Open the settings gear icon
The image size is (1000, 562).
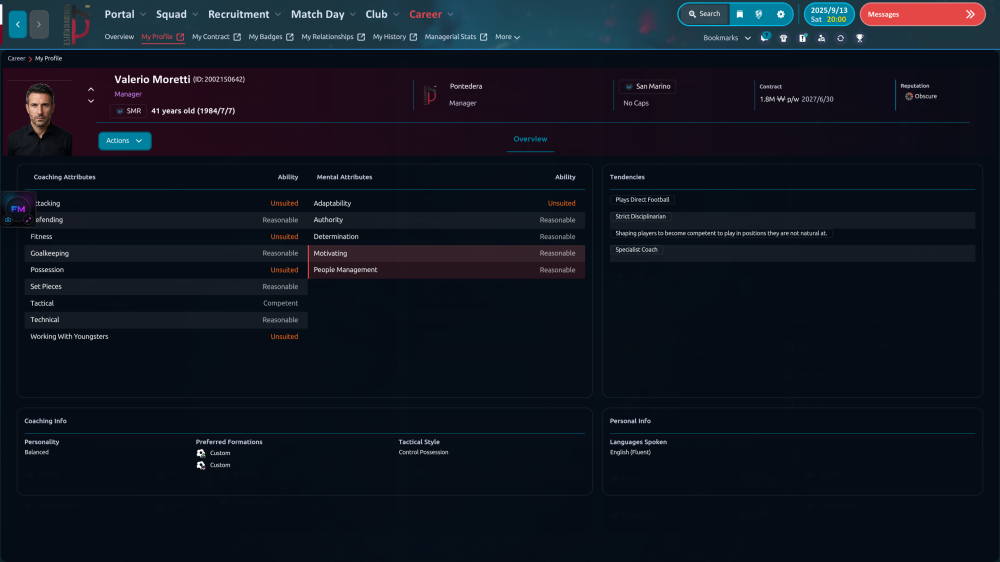pos(781,14)
